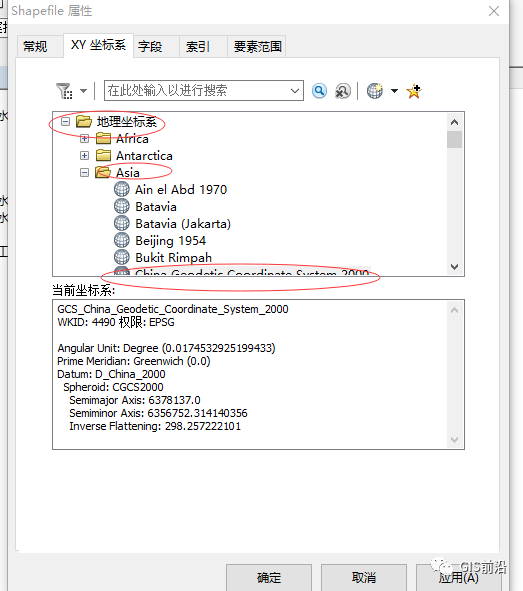Select Beijing 1954 coordinate system
Viewport: 523px width, 591px height.
coord(170,240)
